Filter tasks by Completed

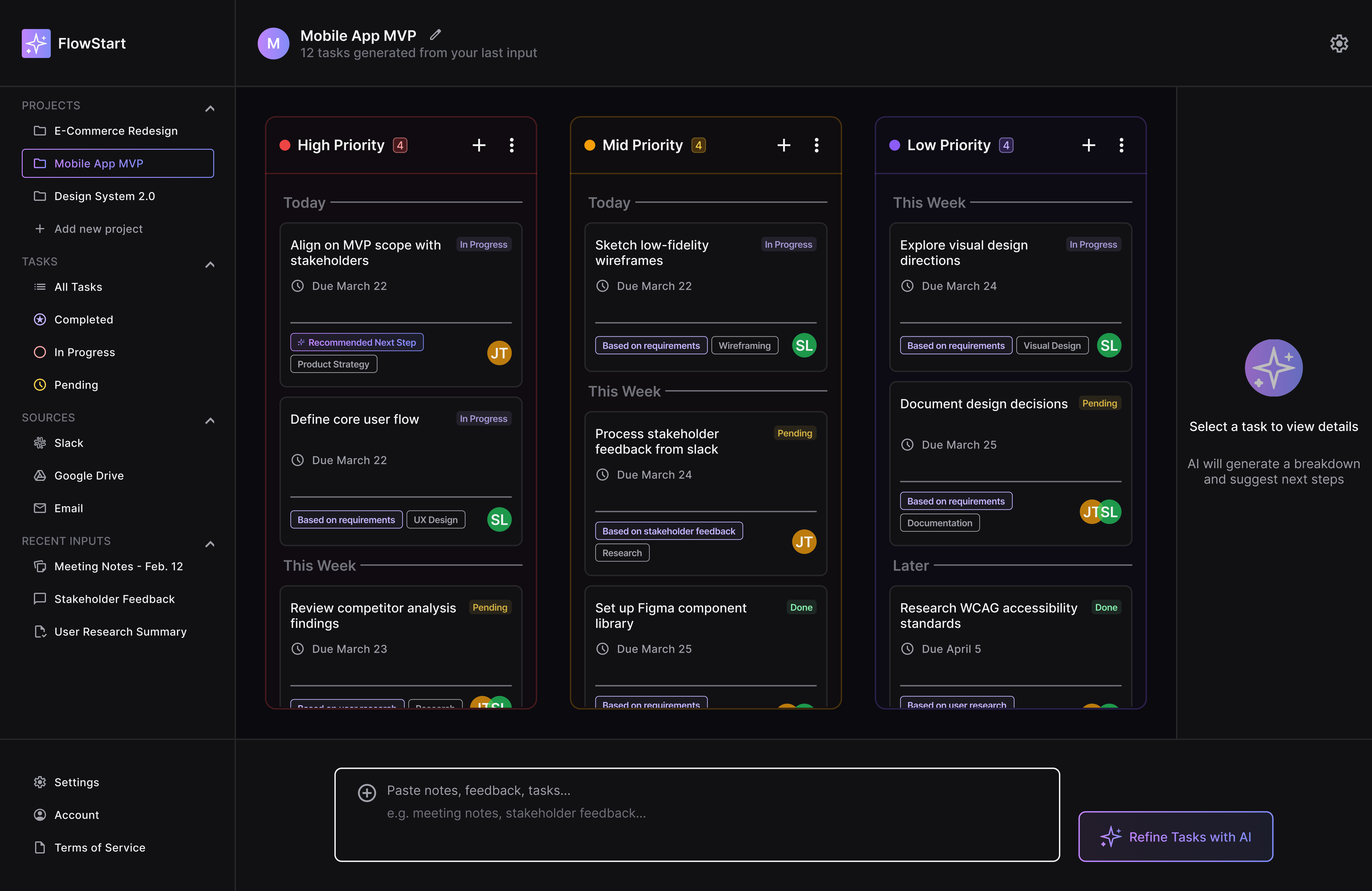(x=83, y=320)
